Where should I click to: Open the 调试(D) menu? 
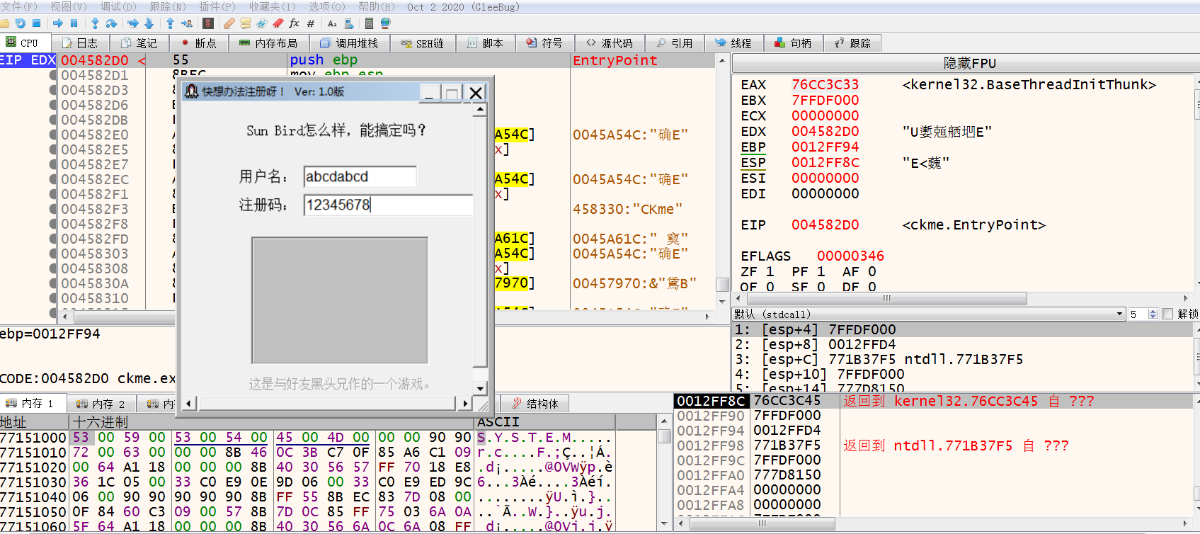click(x=119, y=6)
